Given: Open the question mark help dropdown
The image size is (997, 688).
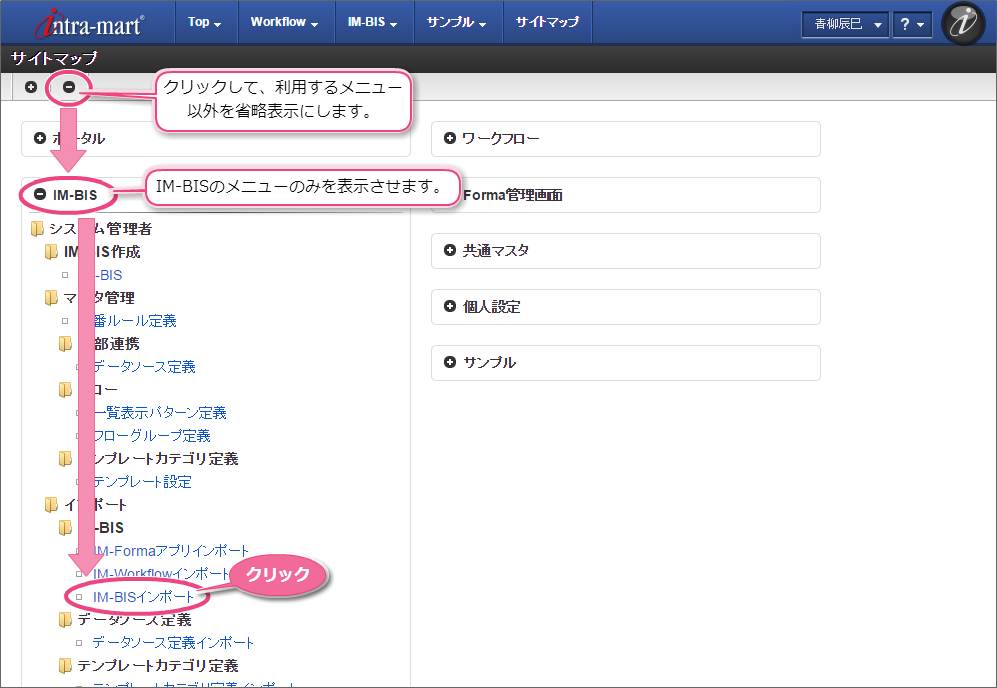Looking at the screenshot, I should (912, 25).
